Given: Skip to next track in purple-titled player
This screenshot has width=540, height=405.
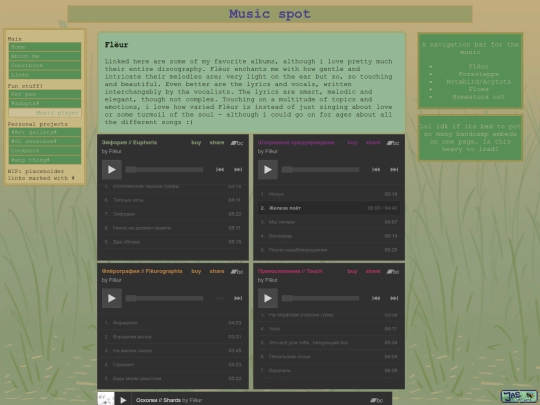Looking at the screenshot, I should coord(394,169).
